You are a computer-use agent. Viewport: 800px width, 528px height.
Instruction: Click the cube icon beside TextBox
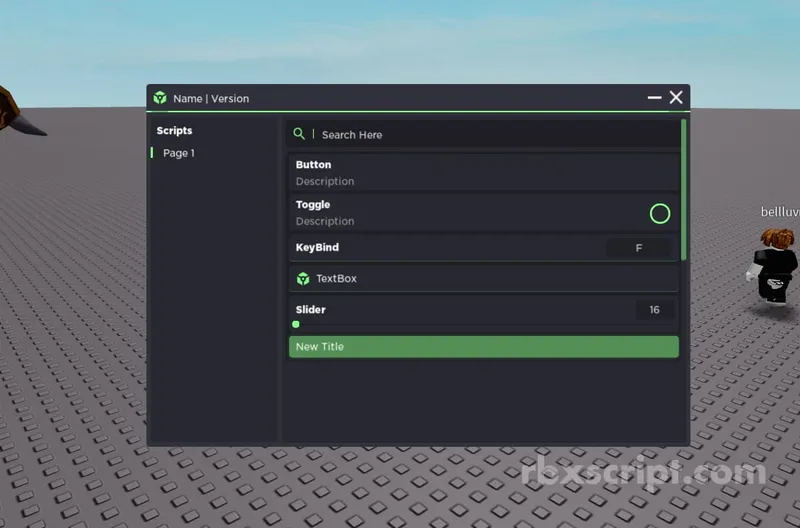point(303,279)
